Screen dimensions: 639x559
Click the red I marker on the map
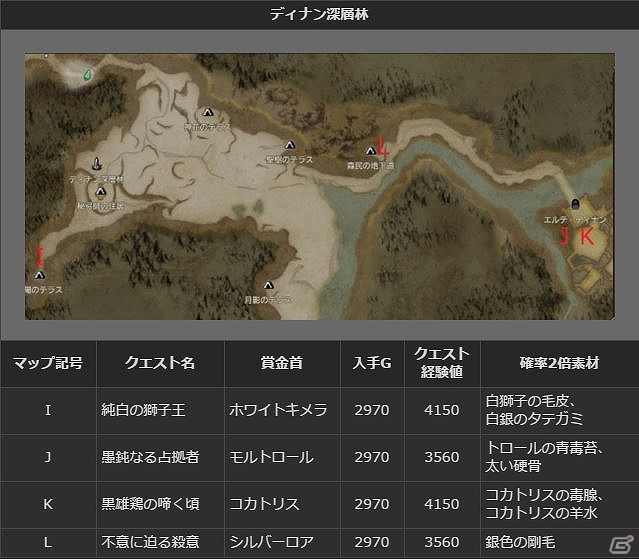click(x=40, y=257)
